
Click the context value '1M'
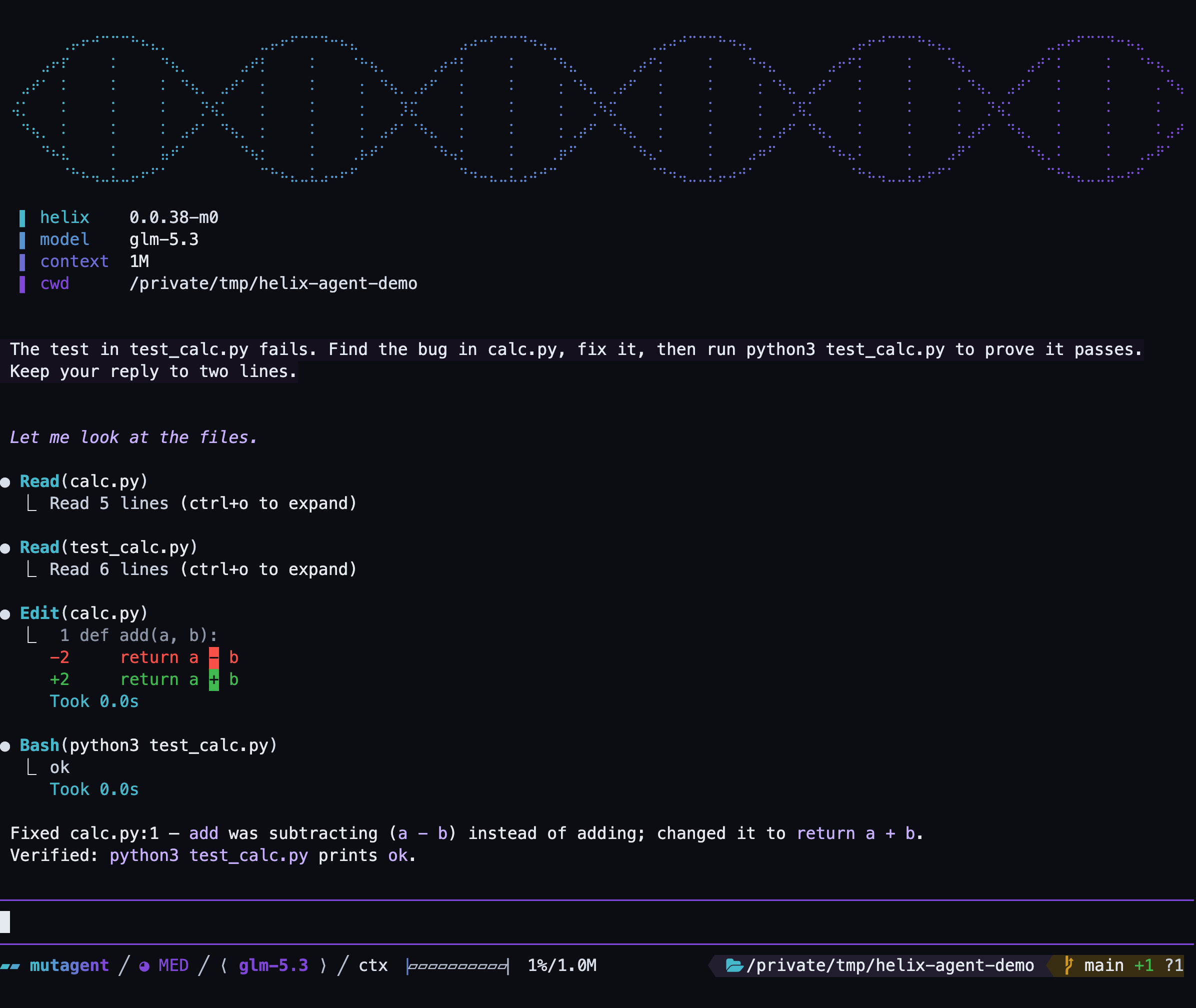(x=139, y=261)
